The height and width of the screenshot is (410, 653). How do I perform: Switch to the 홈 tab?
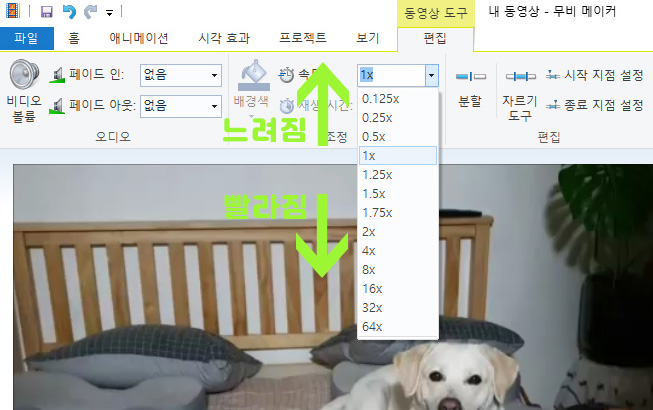pos(74,38)
